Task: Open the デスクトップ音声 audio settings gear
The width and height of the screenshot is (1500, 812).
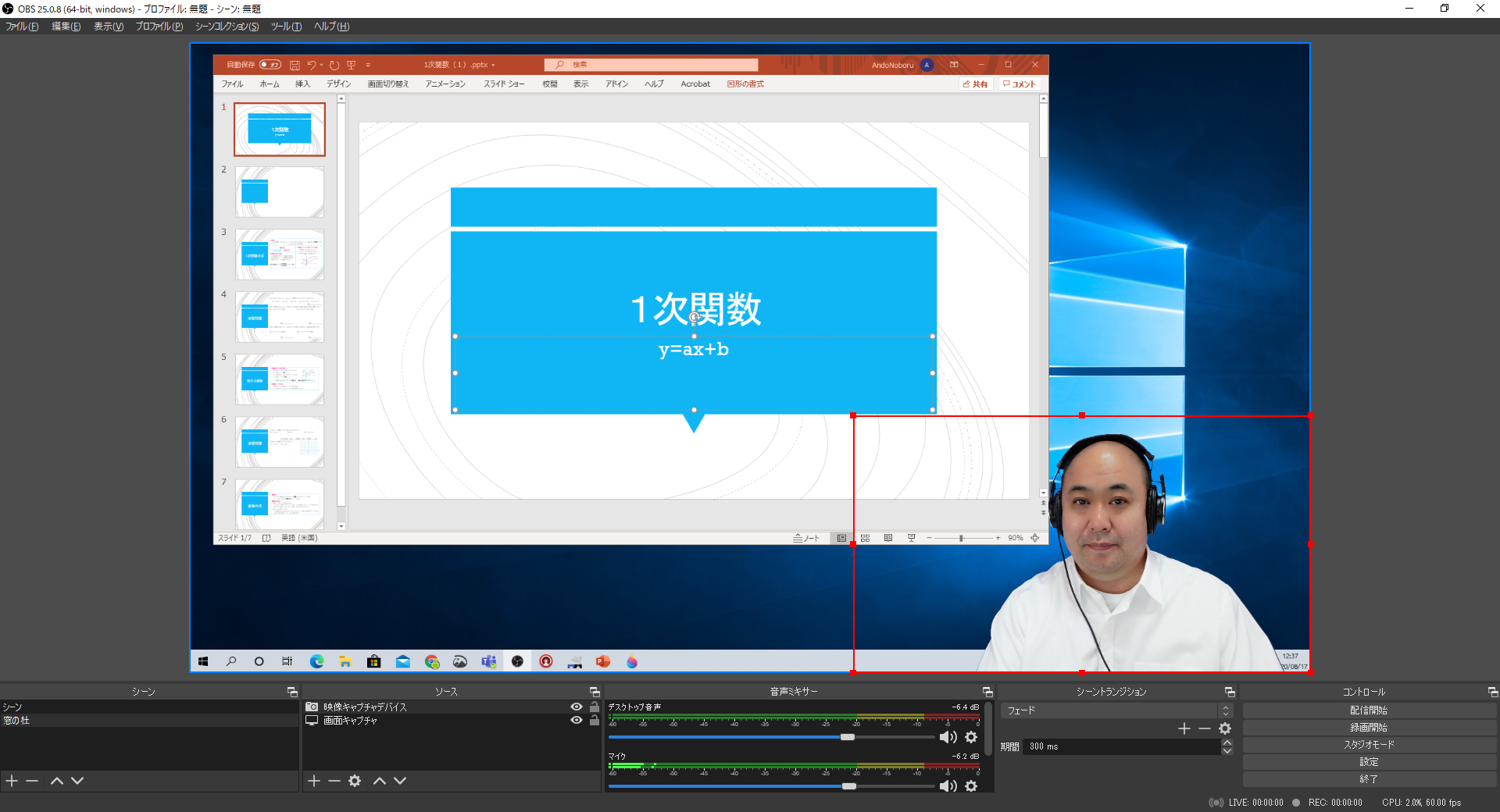Action: [971, 737]
